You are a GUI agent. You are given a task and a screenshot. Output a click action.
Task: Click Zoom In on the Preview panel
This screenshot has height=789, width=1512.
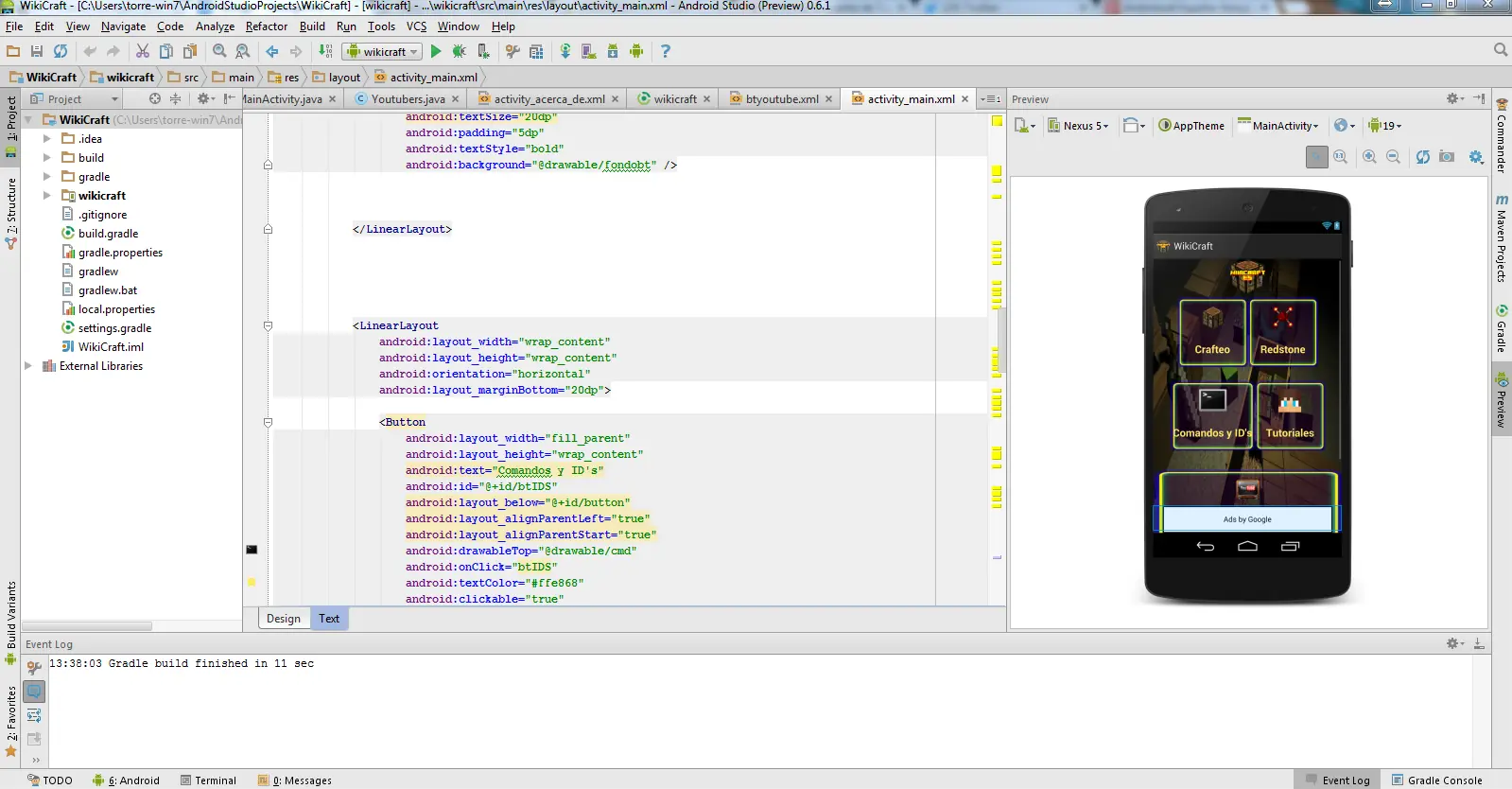click(1369, 157)
